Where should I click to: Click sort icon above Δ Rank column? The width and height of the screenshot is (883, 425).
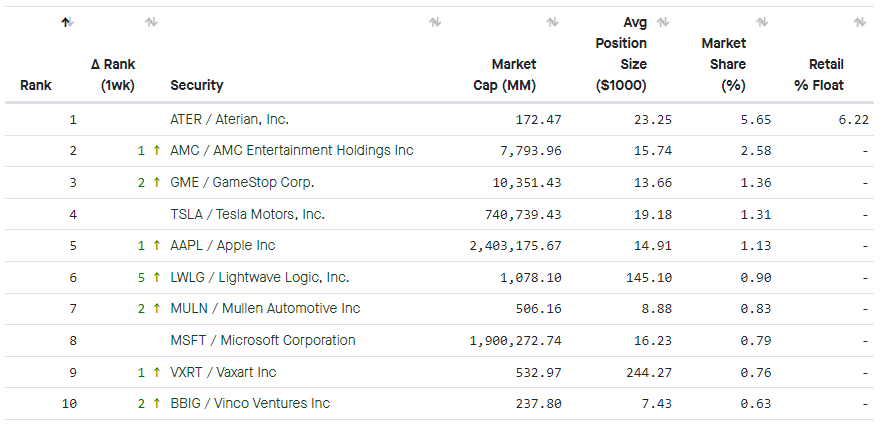(151, 22)
